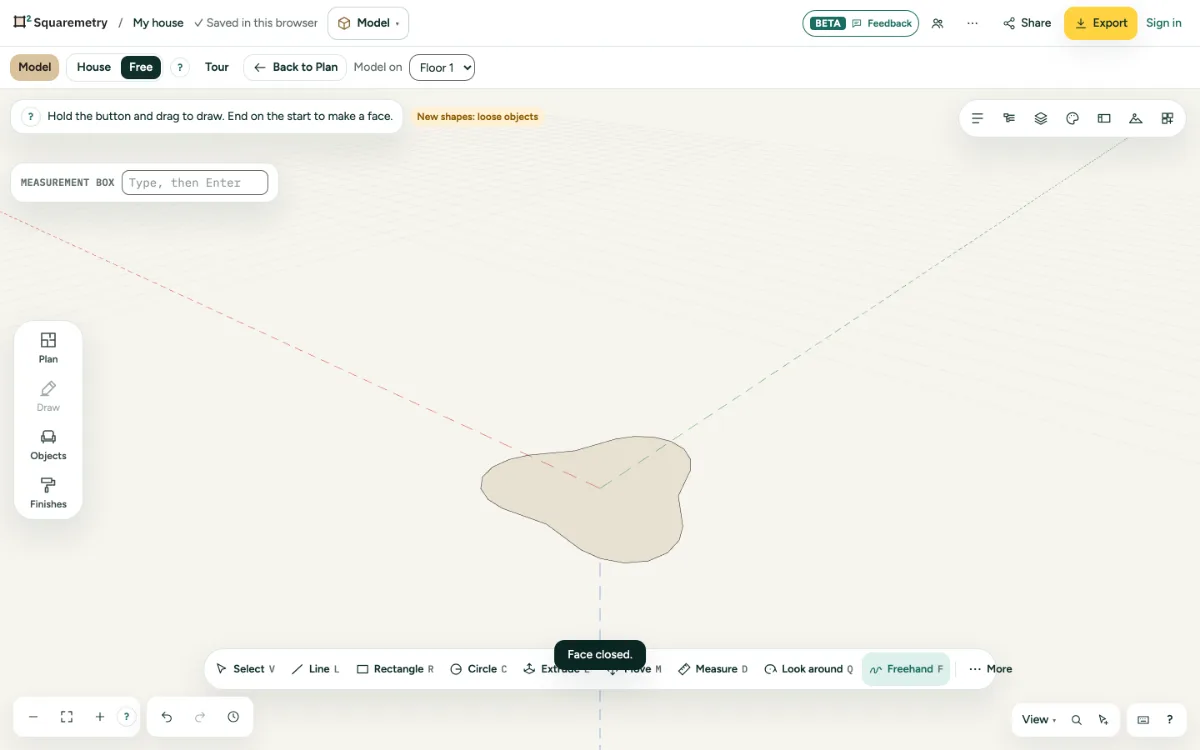Select the Freehand drawing tool

tap(906, 669)
